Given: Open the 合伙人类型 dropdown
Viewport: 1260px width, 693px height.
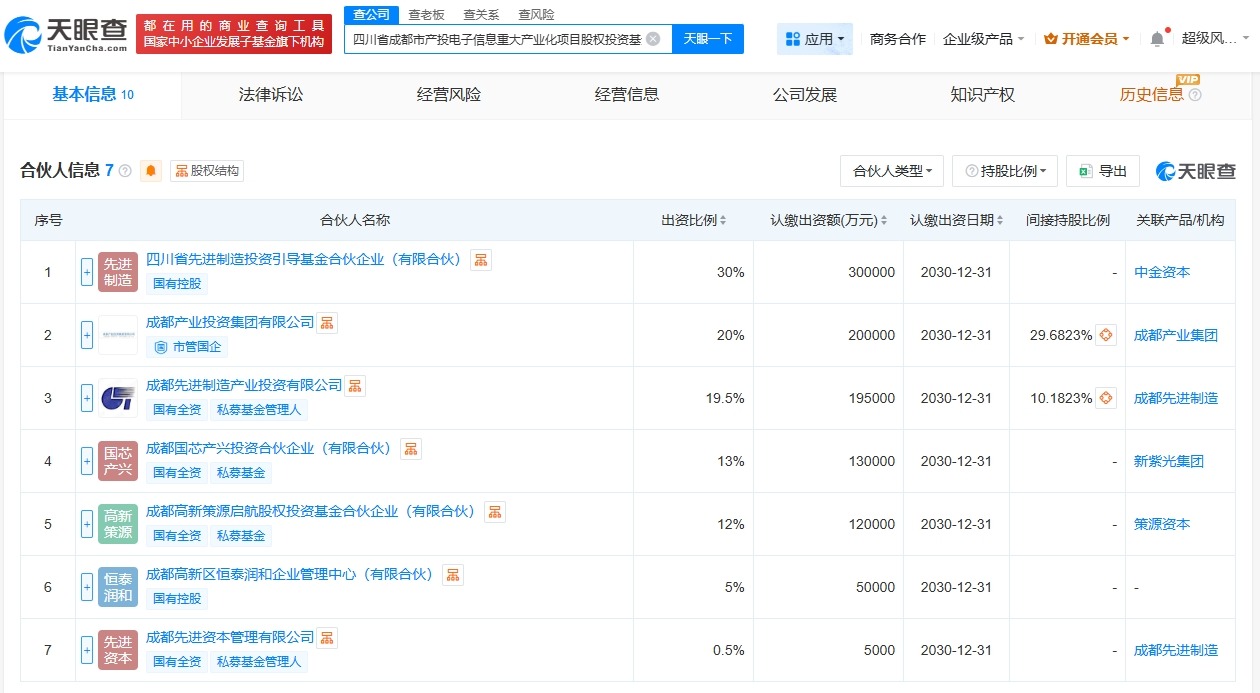Looking at the screenshot, I should click(891, 171).
